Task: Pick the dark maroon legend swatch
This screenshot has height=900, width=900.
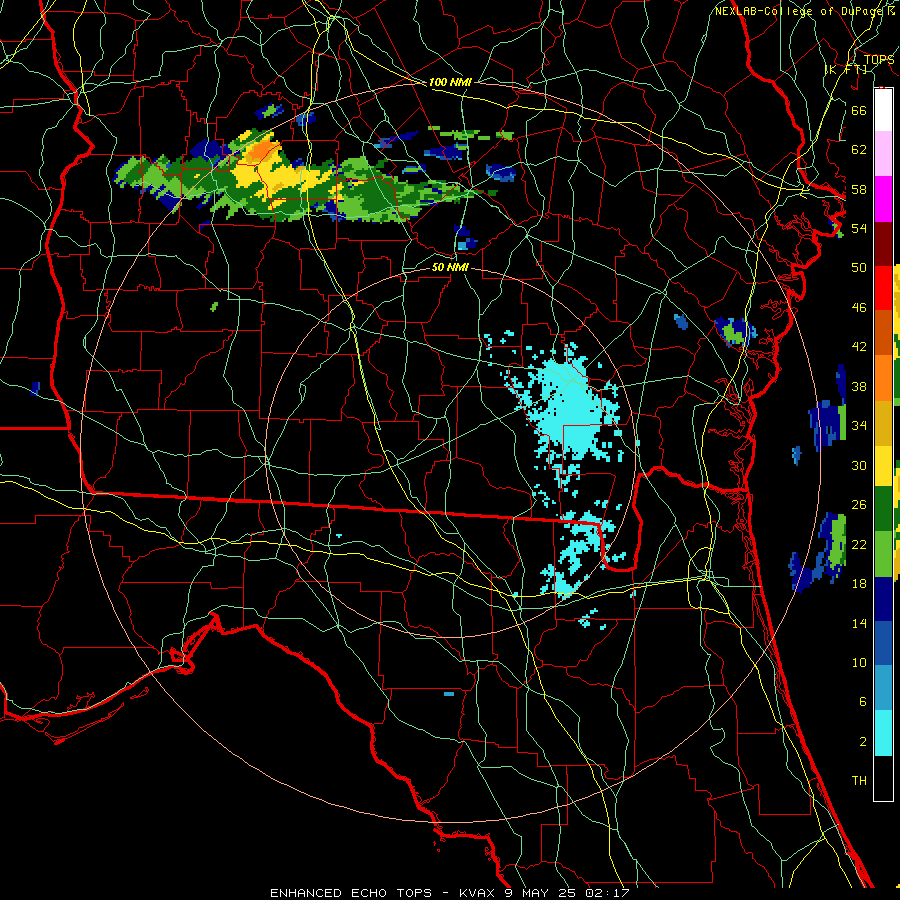Action: click(883, 244)
